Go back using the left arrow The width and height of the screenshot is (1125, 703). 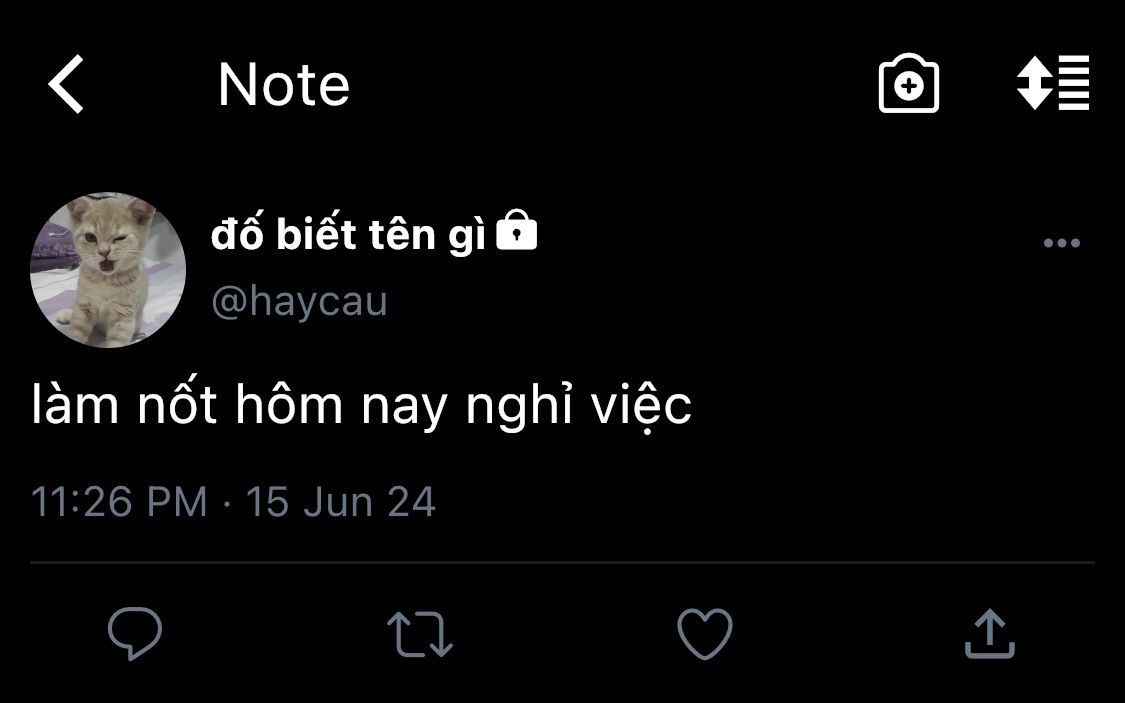click(66, 84)
